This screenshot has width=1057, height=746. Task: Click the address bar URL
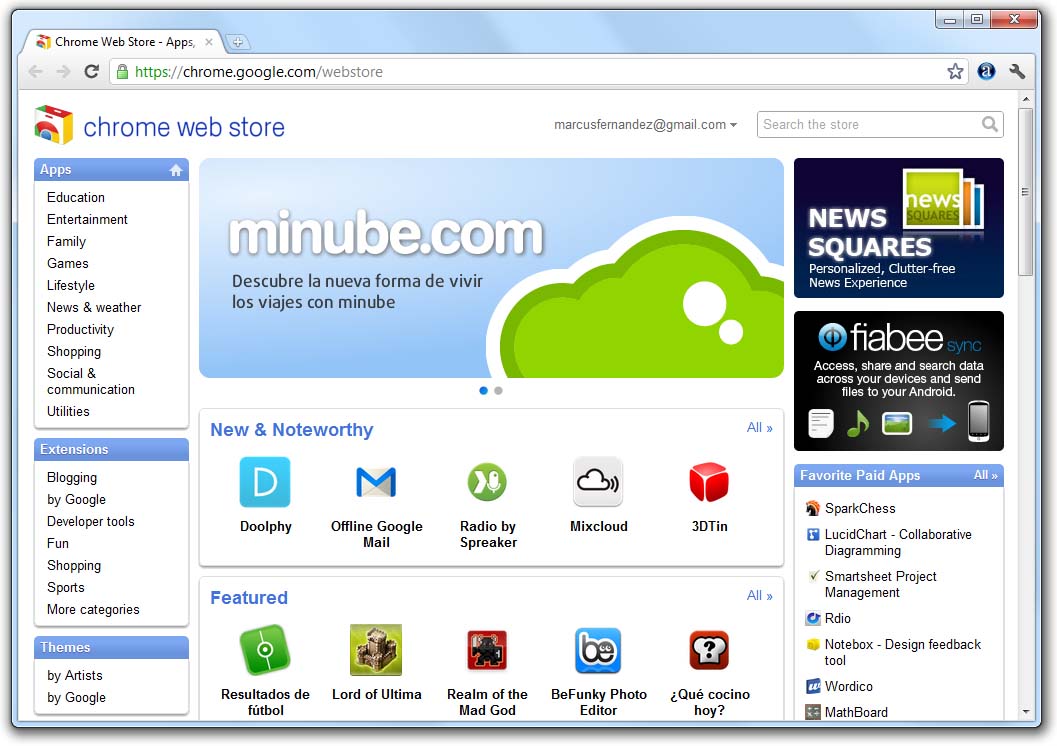click(258, 72)
